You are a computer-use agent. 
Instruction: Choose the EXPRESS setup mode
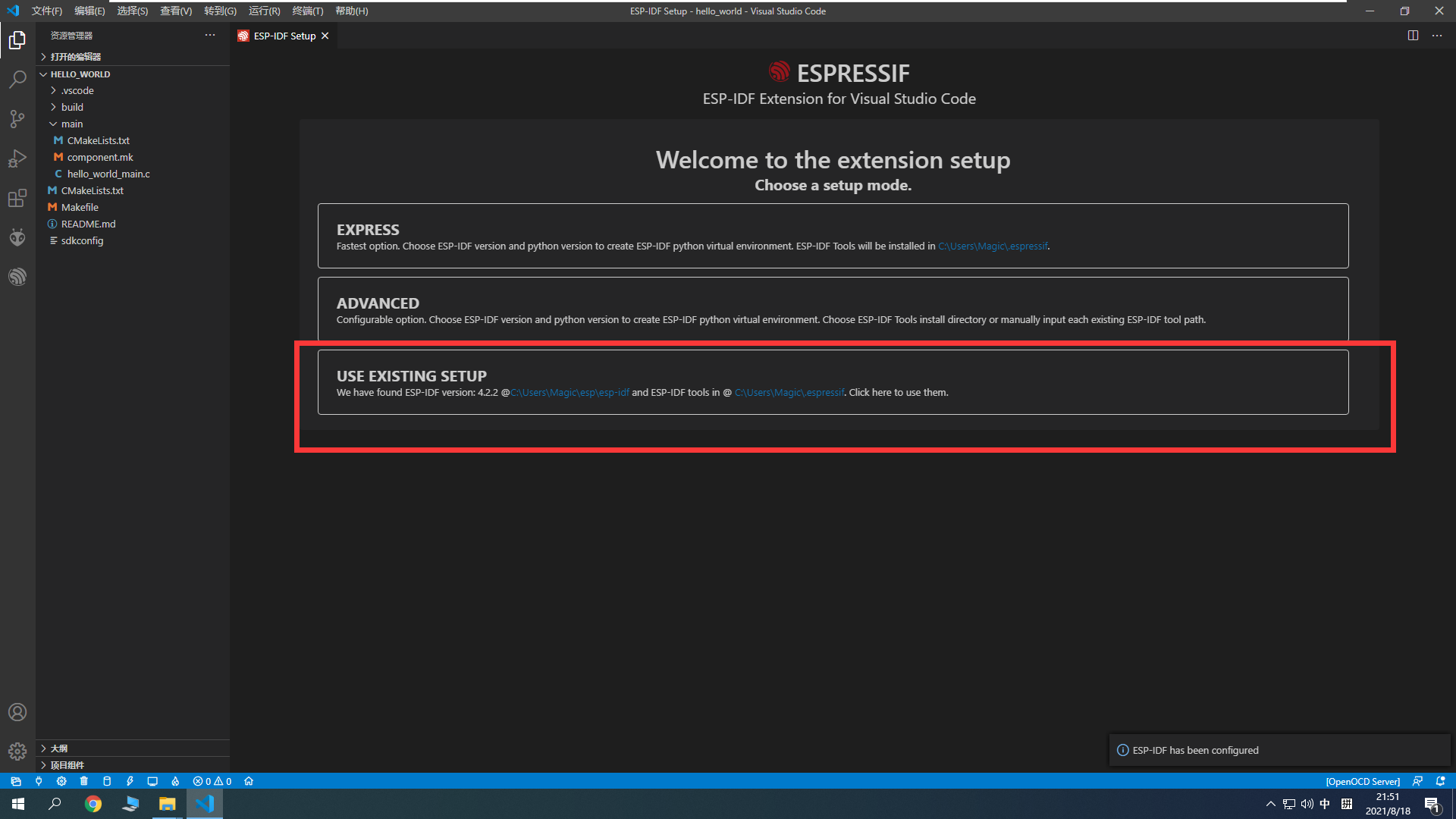pos(833,236)
